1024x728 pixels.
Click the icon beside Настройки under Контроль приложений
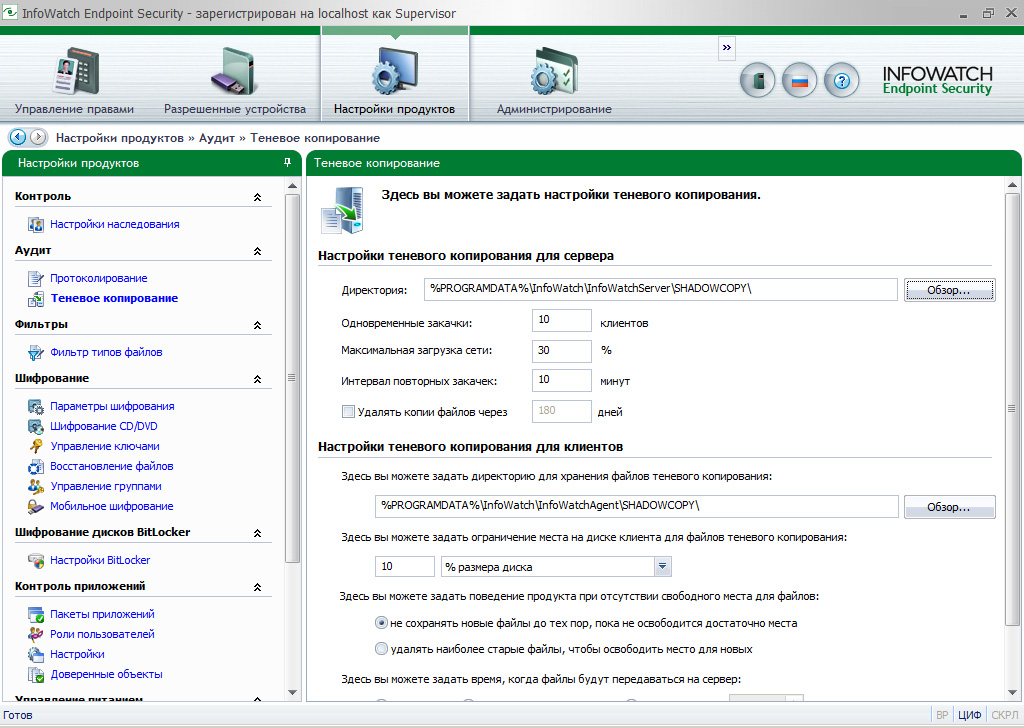coord(36,654)
